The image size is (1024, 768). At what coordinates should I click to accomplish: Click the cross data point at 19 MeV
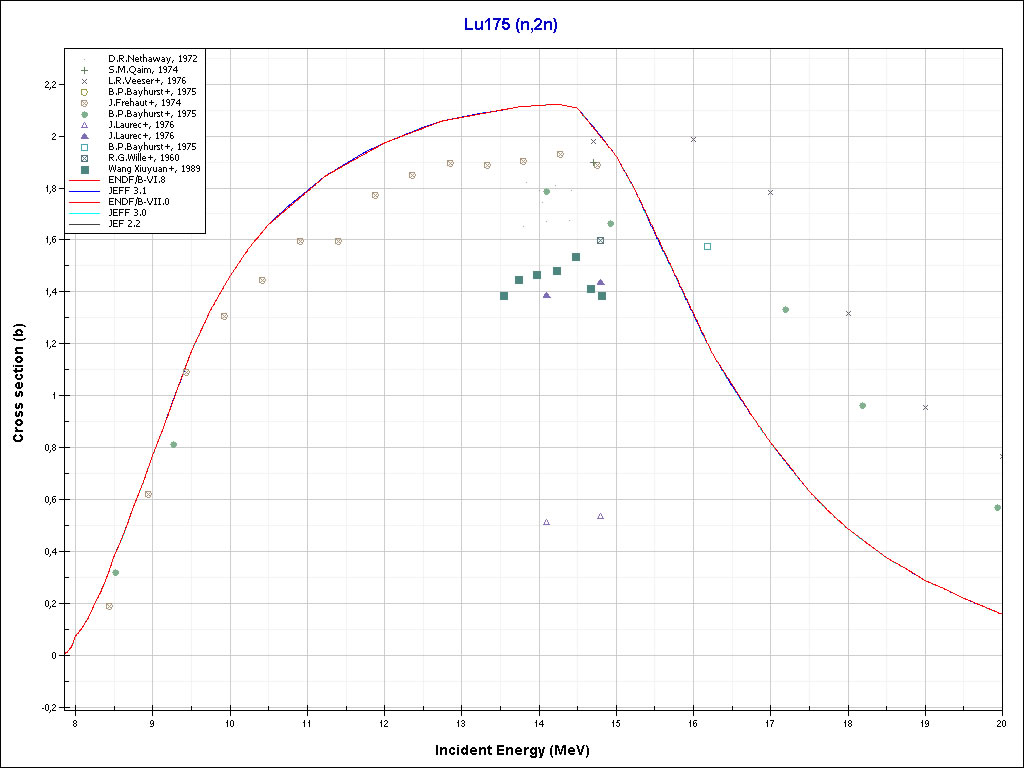click(x=925, y=407)
